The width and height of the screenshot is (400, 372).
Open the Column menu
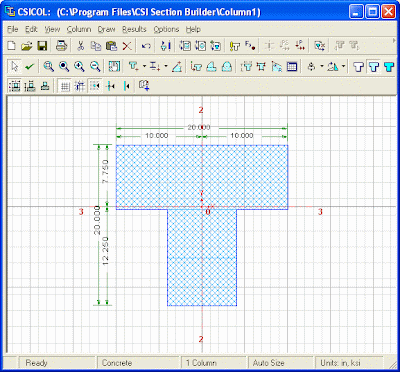tap(79, 29)
